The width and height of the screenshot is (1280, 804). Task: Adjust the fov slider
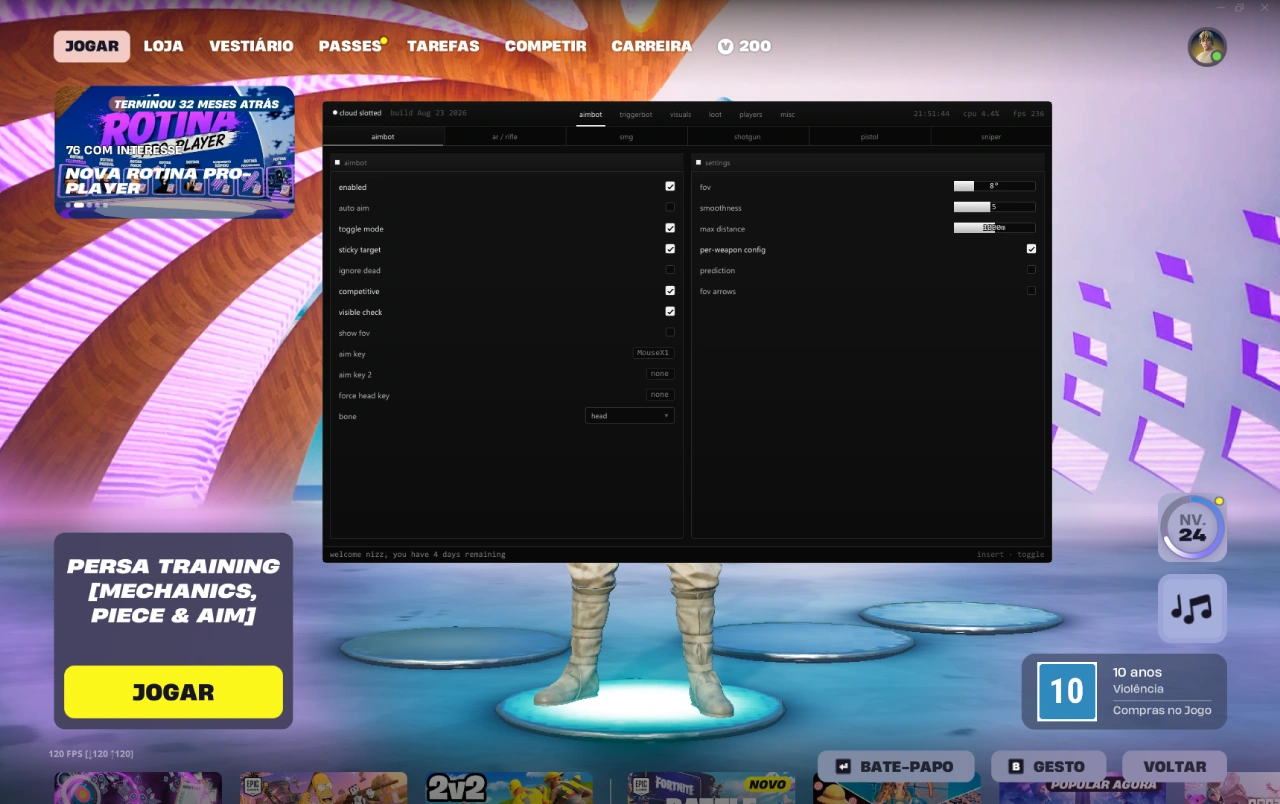(994, 187)
